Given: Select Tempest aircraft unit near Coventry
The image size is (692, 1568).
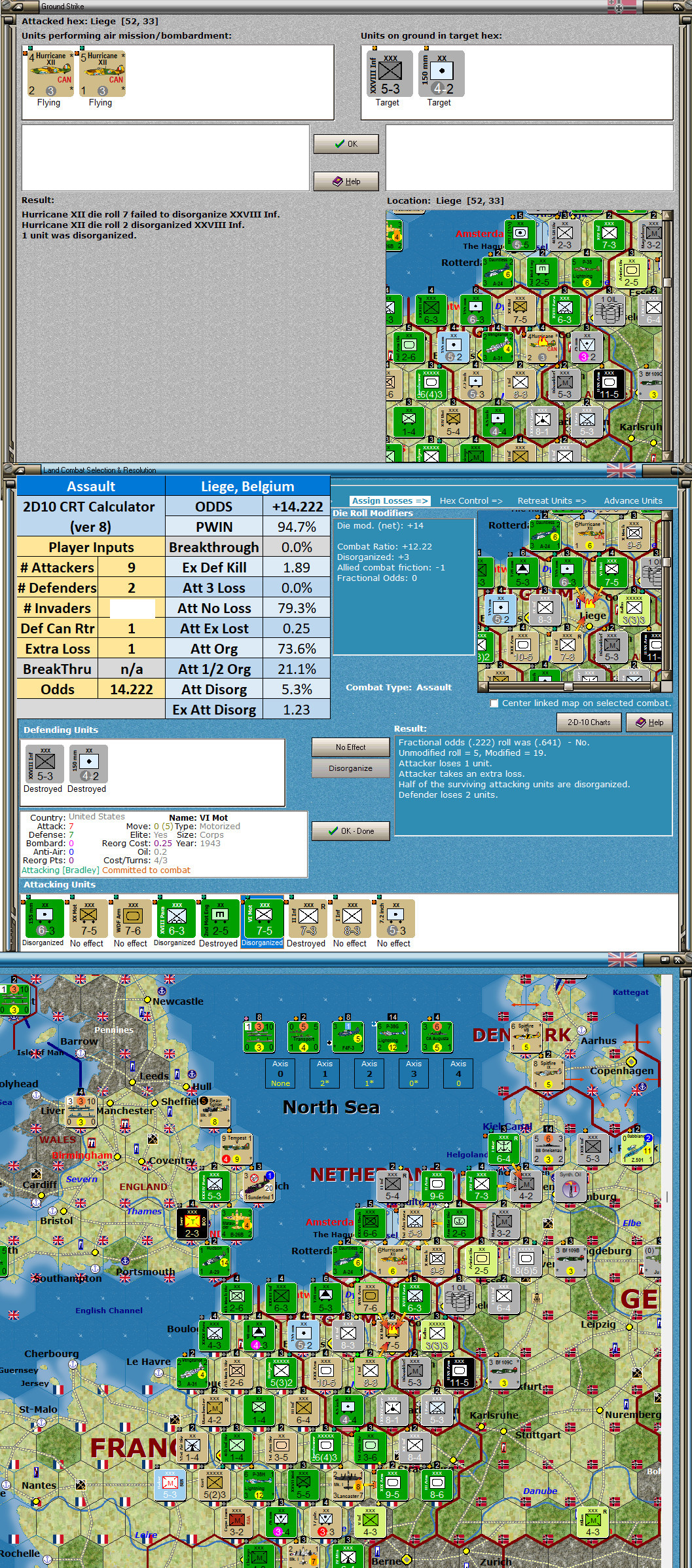Looking at the screenshot, I should click(236, 1149).
